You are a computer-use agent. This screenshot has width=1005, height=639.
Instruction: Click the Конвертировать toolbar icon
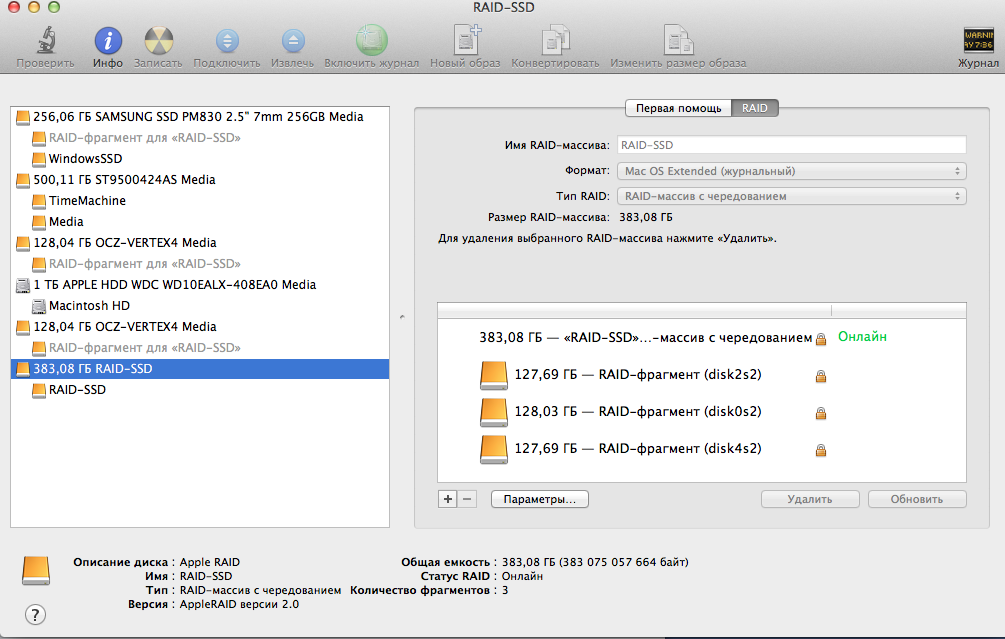555,40
